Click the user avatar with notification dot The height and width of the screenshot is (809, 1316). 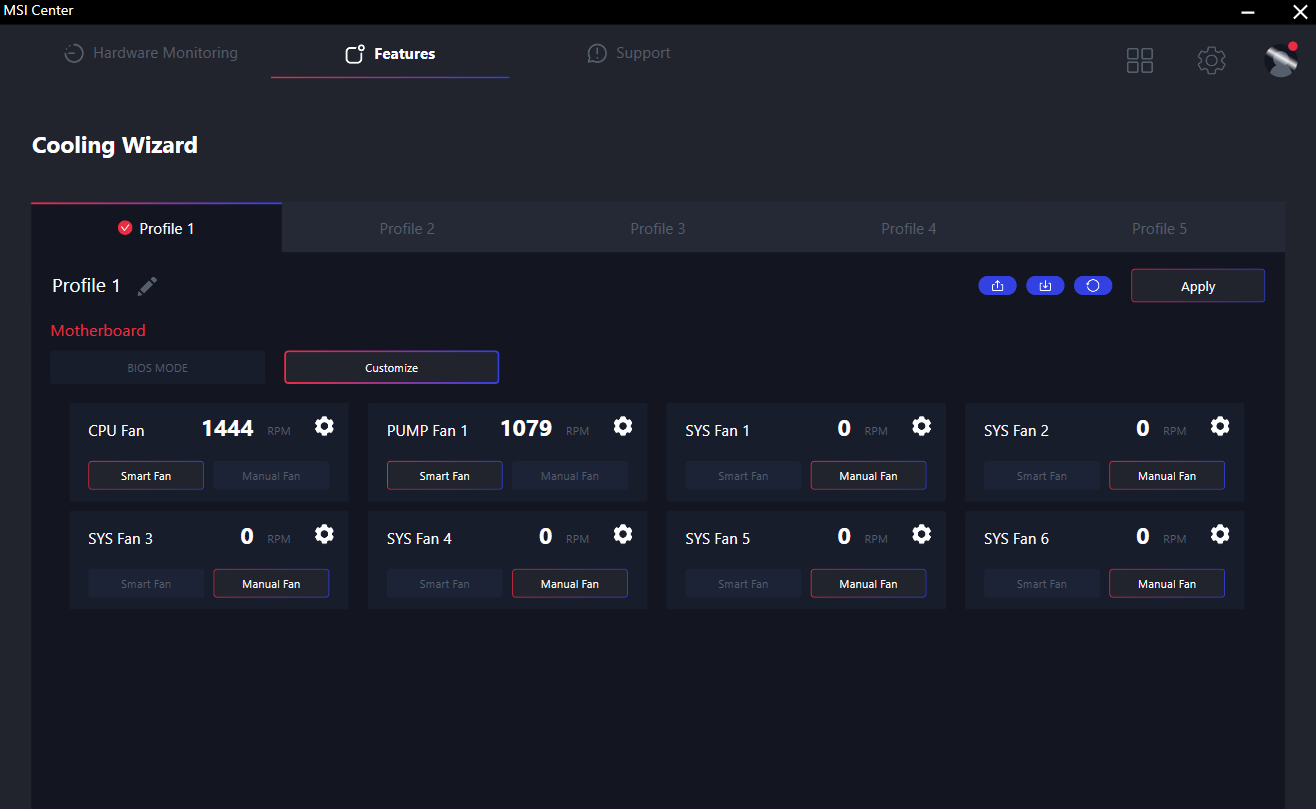1281,60
